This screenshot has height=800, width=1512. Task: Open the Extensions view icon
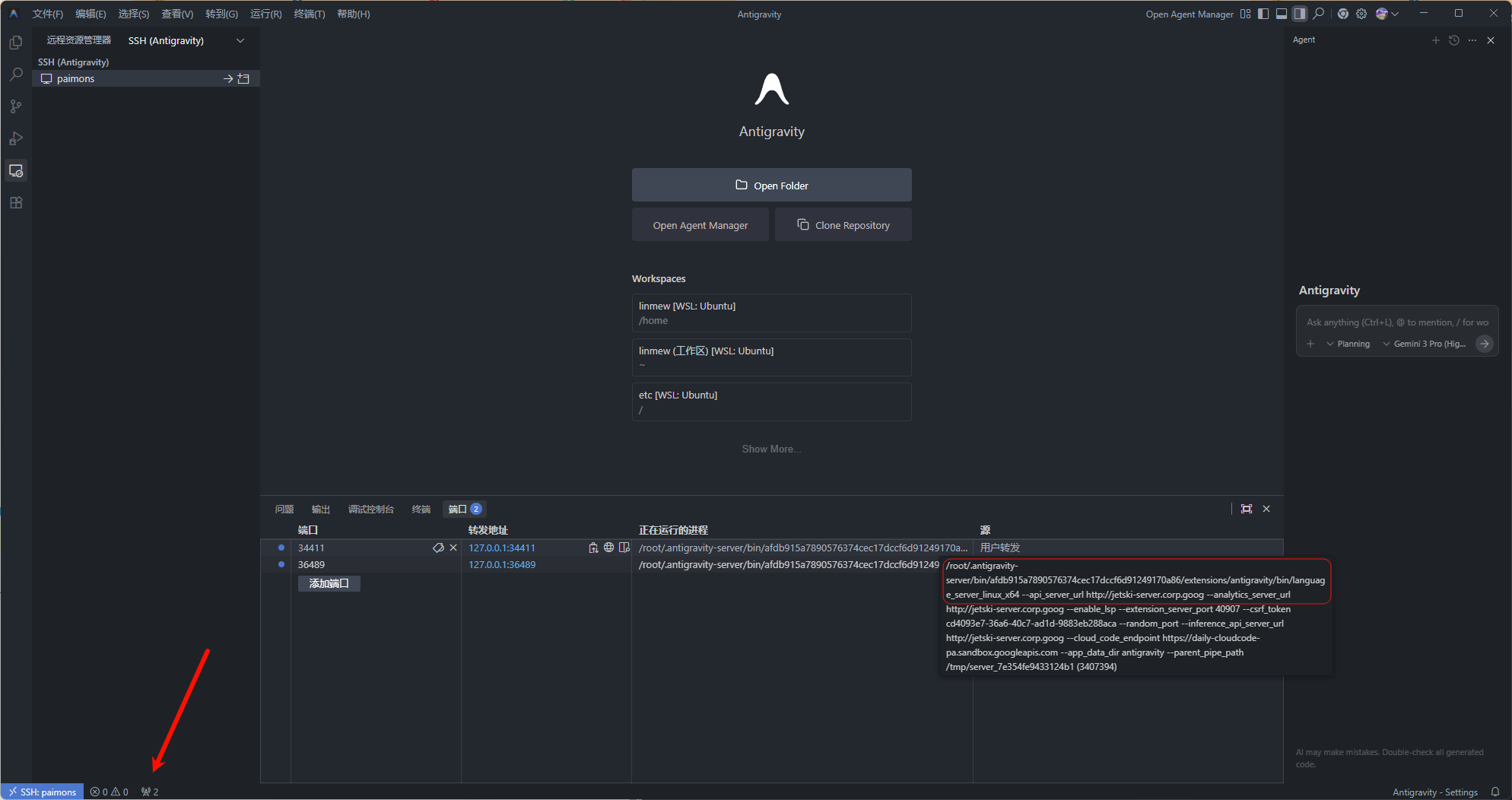16,202
